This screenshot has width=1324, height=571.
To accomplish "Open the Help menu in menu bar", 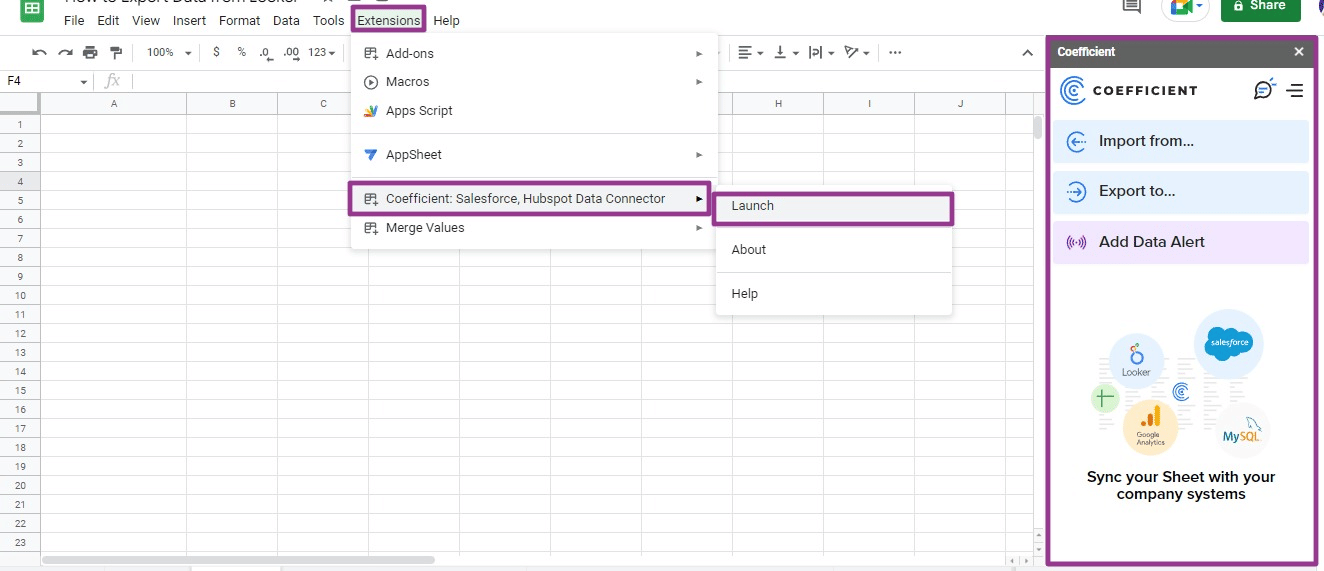I will [x=447, y=20].
